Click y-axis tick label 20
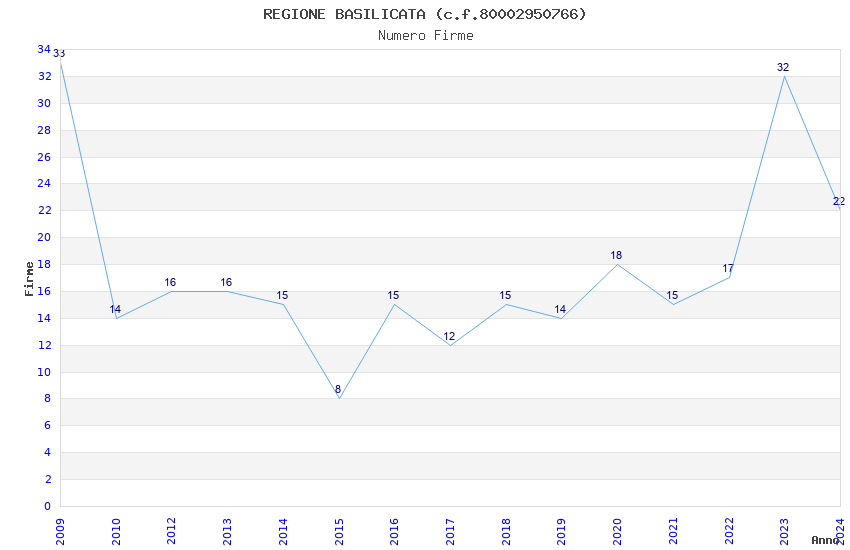This screenshot has width=850, height=550. [x=44, y=237]
